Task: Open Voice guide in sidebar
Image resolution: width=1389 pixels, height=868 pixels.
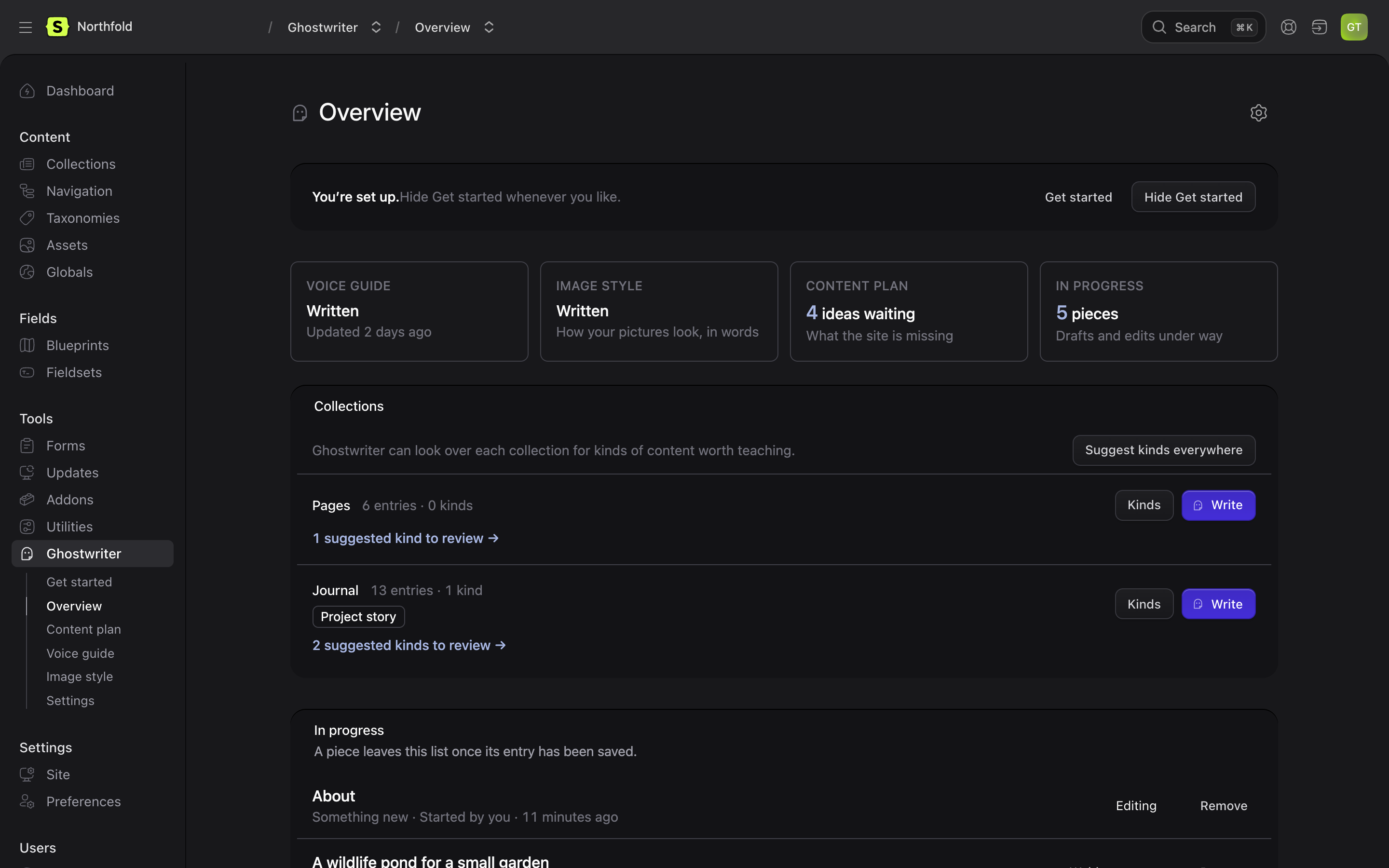Action: point(81,653)
